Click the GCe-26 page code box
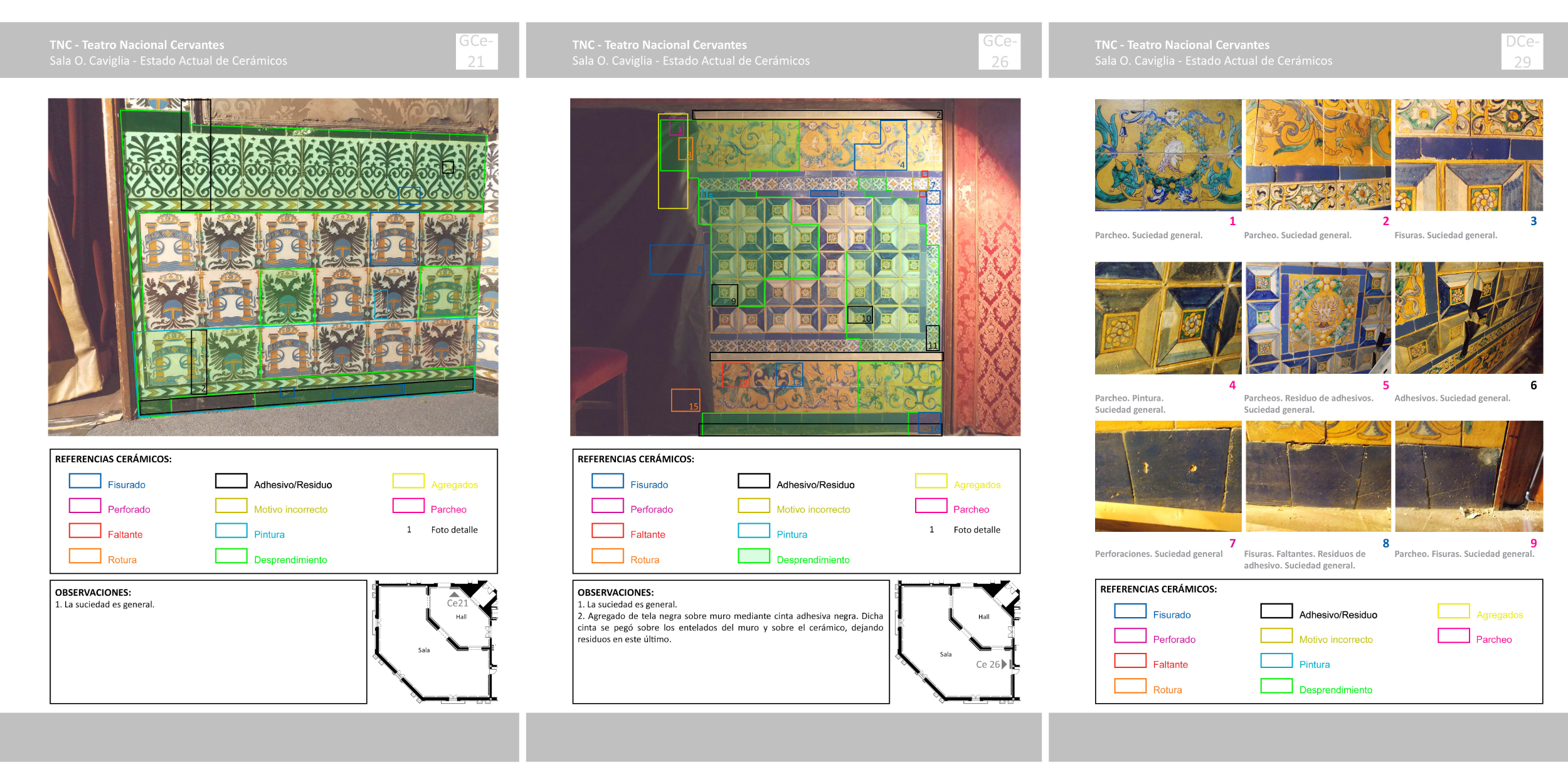This screenshot has height=784, width=1568. 1000,51
